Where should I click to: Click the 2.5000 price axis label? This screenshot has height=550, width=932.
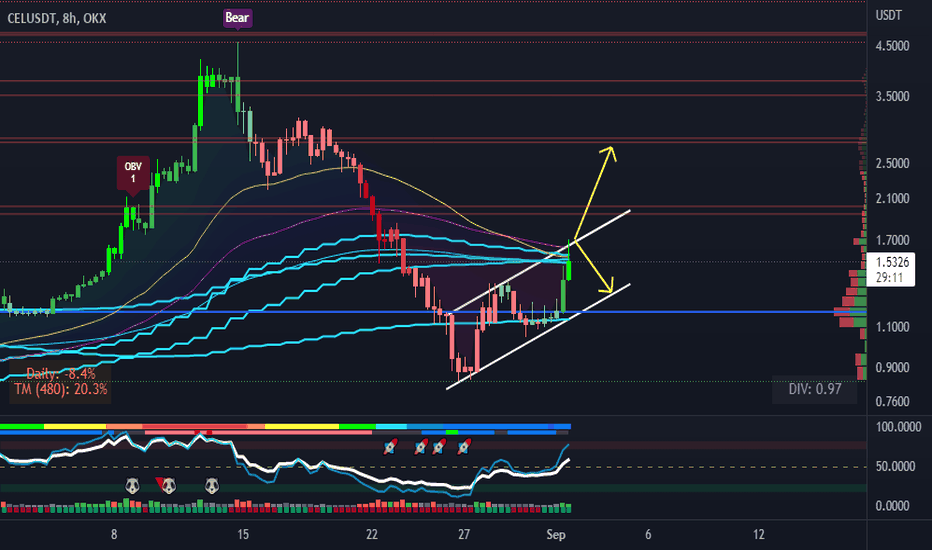coord(892,163)
